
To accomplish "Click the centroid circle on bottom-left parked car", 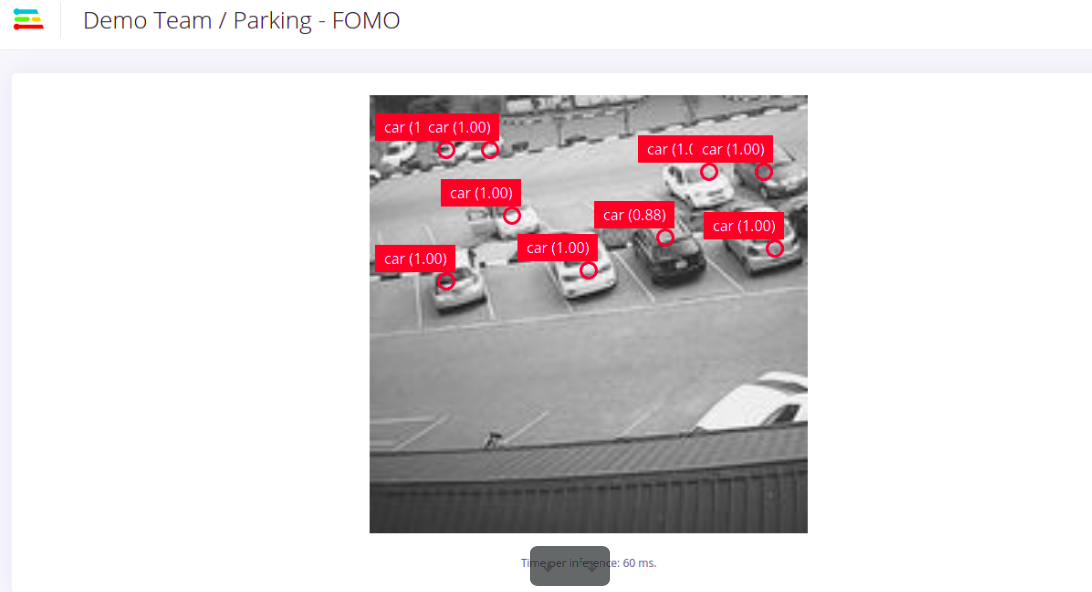I will (446, 281).
